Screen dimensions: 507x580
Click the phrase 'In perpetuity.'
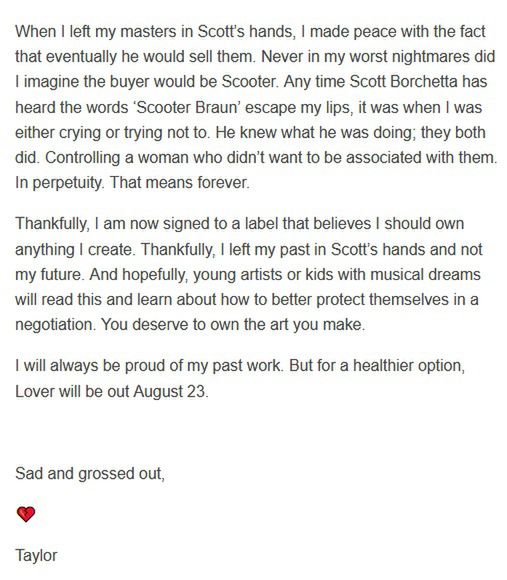[59, 183]
